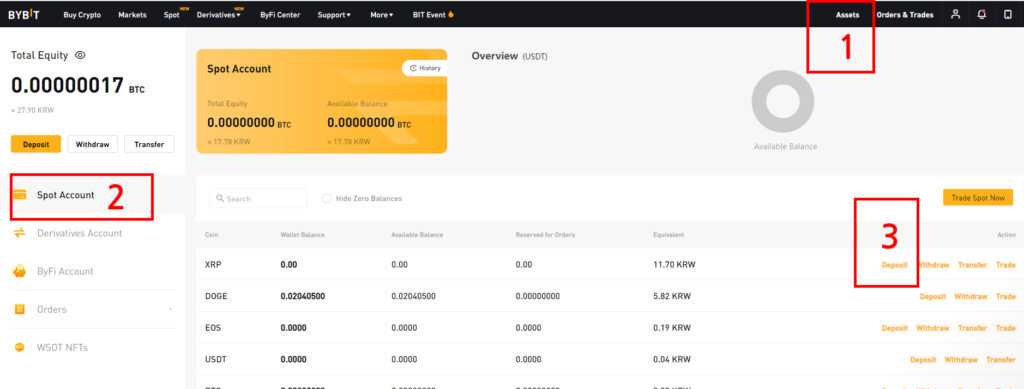Click the Wallet Balance column header
Image resolution: width=1024 pixels, height=389 pixels.
302,234
